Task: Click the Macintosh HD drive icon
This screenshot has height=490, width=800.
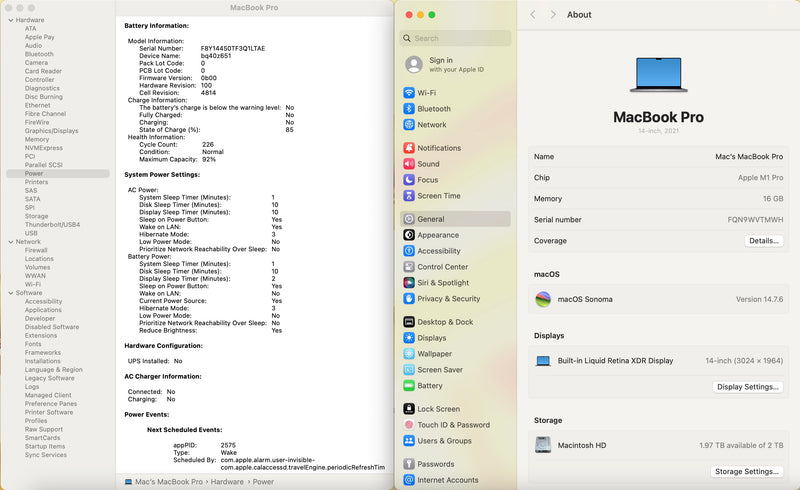Action: [543, 445]
